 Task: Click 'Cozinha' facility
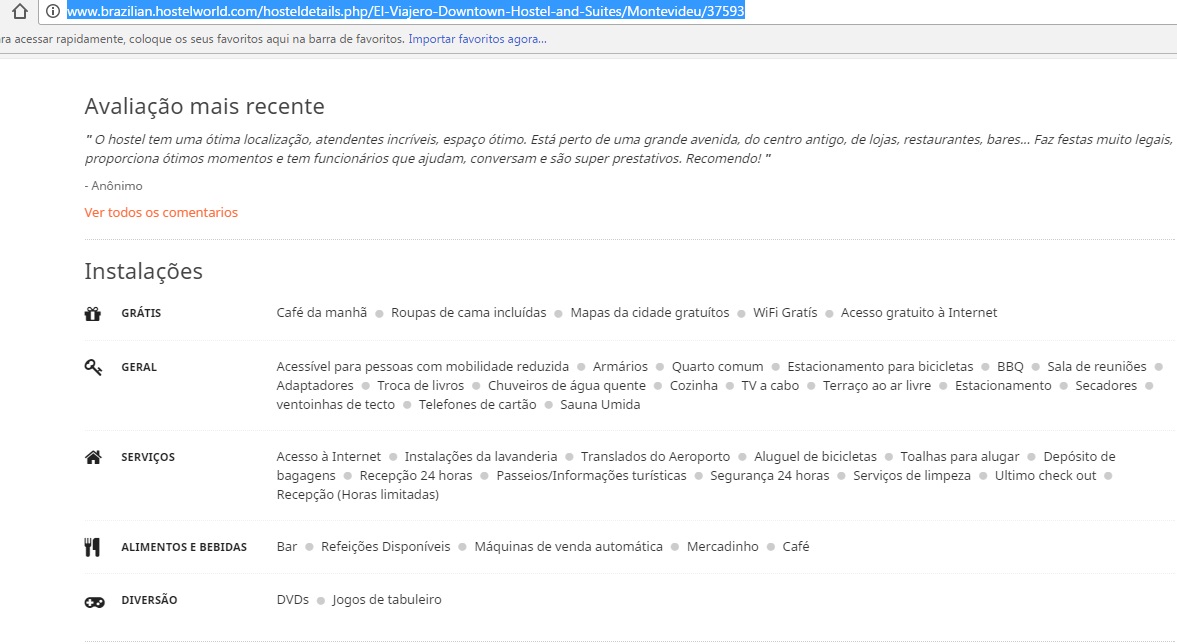(x=694, y=385)
